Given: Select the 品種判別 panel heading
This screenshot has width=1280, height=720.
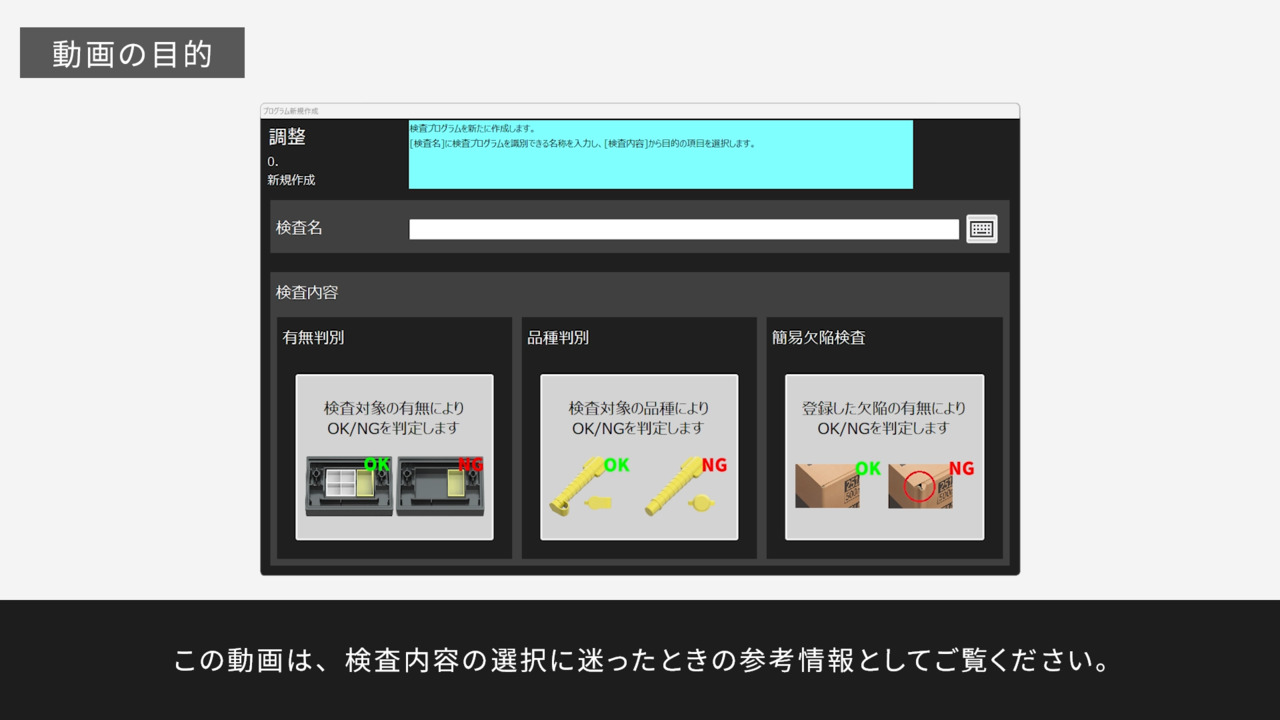Looking at the screenshot, I should [558, 338].
